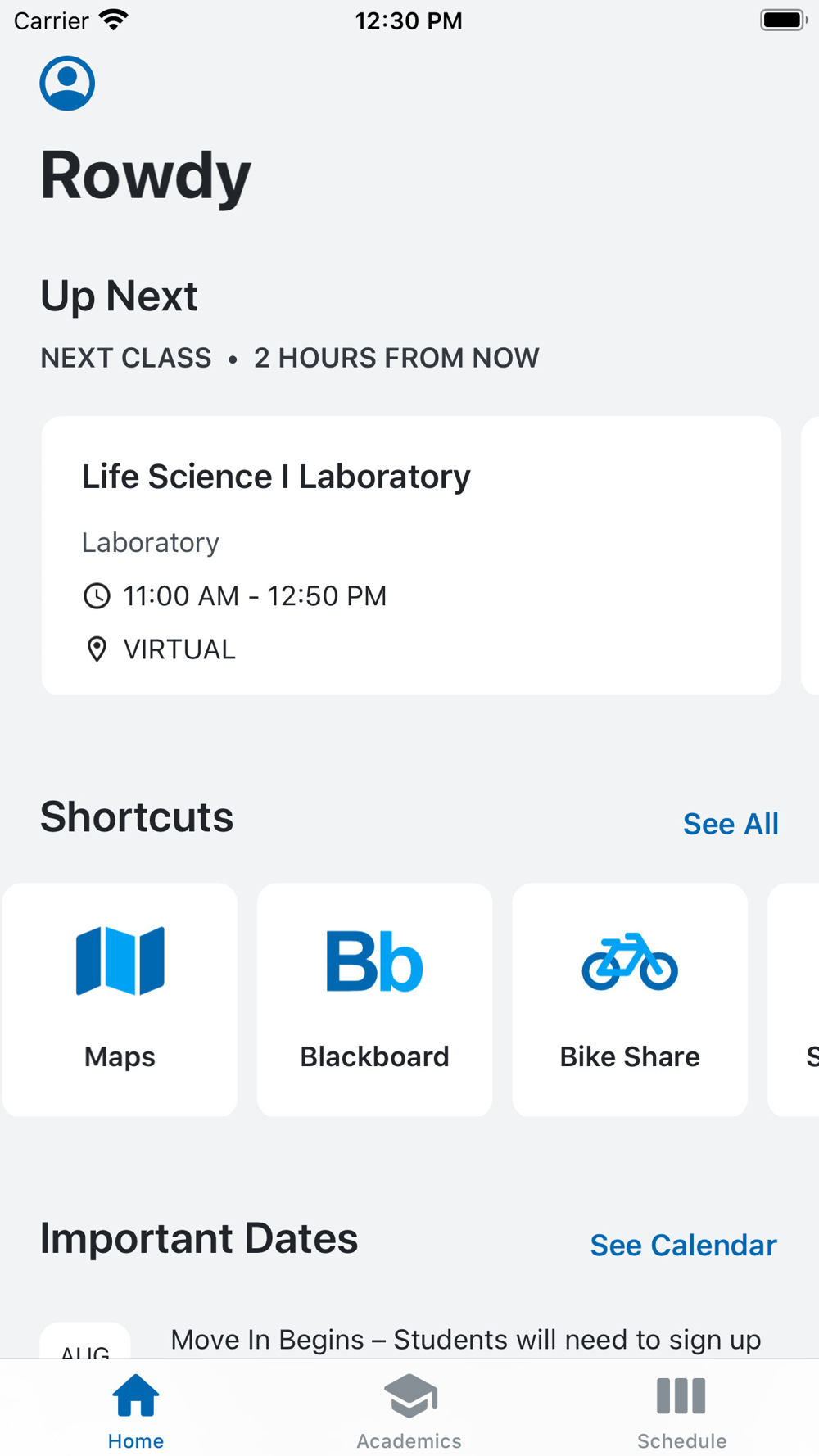Tap the partially visible fourth shortcut card
Viewport: 819px width, 1456px height.
[796, 999]
